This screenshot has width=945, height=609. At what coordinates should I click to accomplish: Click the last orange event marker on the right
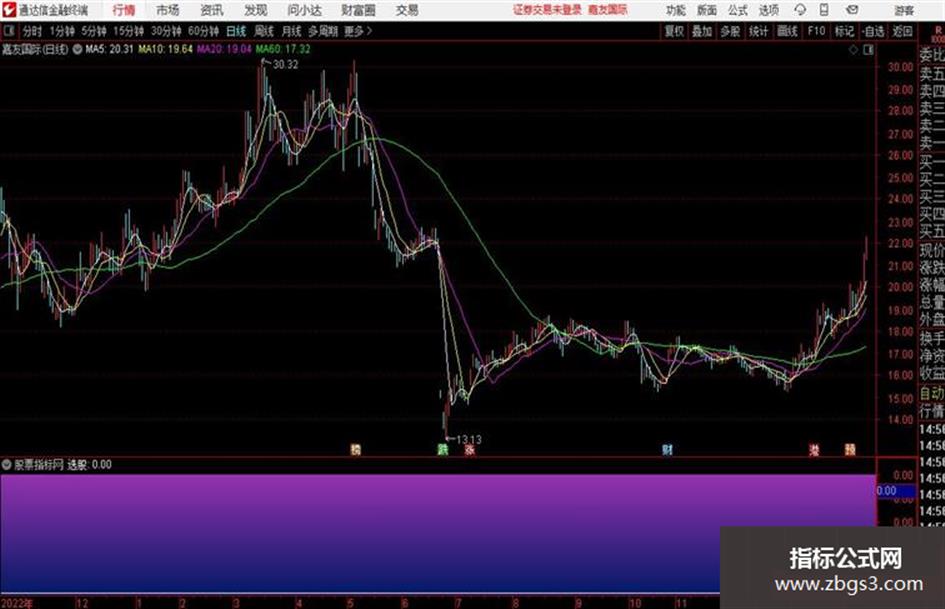point(850,449)
